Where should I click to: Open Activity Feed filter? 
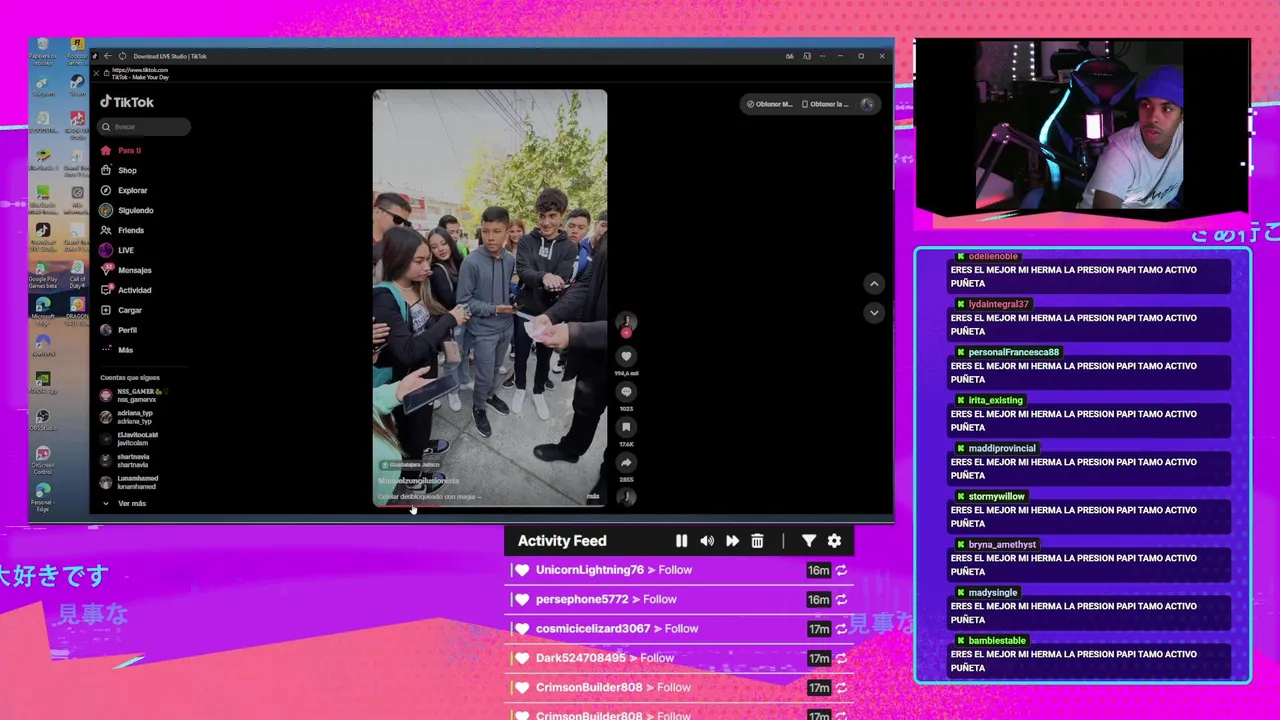pyautogui.click(x=809, y=541)
